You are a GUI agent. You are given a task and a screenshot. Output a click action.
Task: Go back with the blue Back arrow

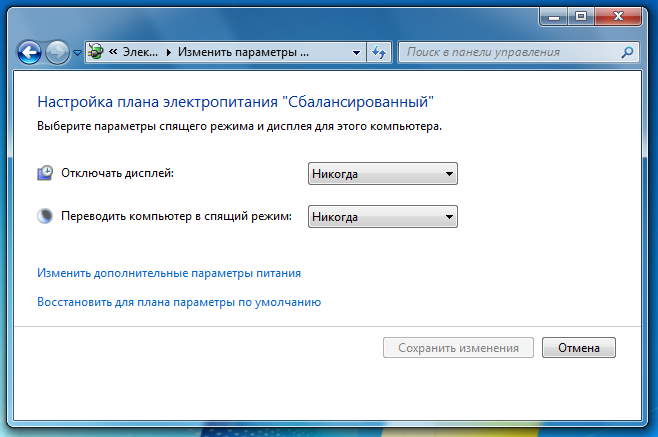[x=29, y=53]
